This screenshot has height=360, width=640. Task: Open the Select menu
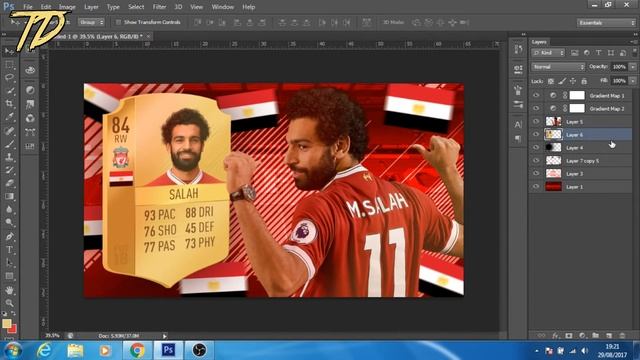pyautogui.click(x=136, y=7)
